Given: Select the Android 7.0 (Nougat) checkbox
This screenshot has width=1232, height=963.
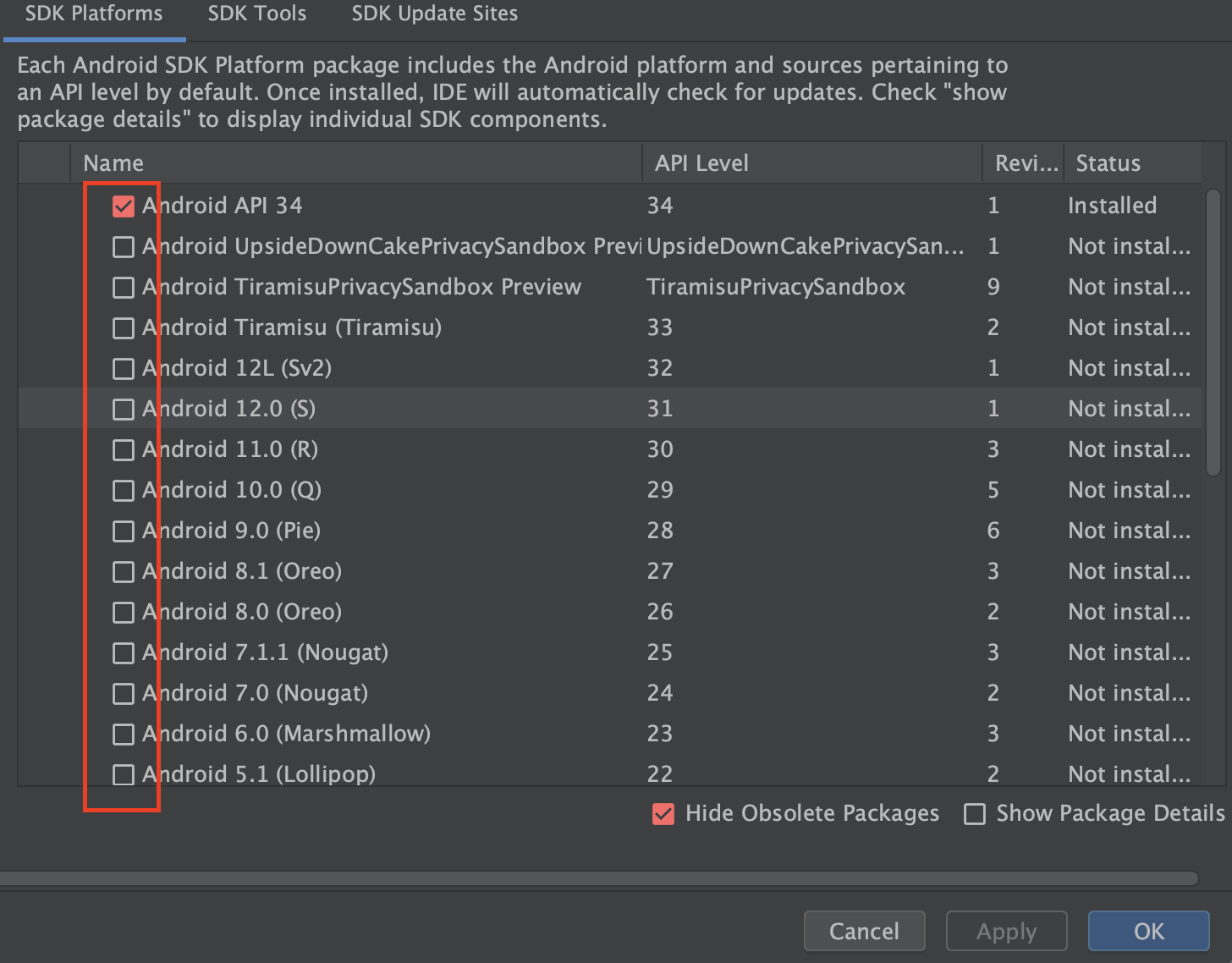Looking at the screenshot, I should (124, 694).
